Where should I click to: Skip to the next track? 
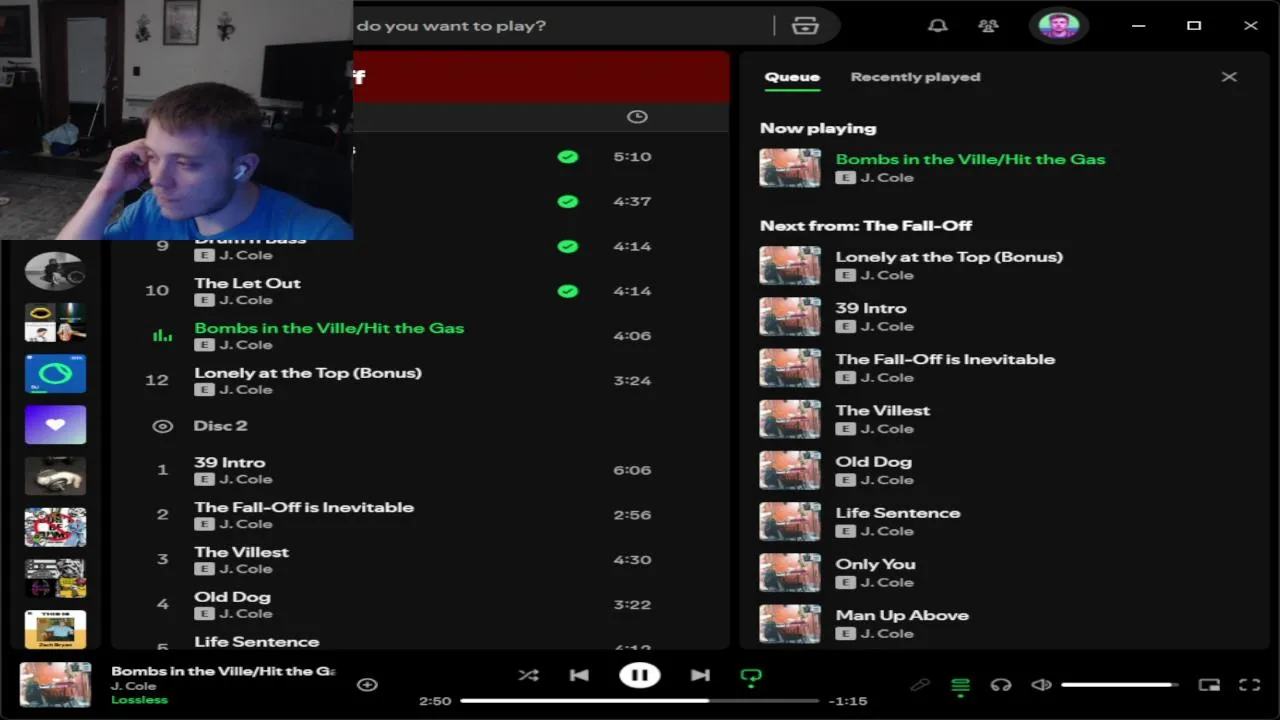pyautogui.click(x=700, y=676)
